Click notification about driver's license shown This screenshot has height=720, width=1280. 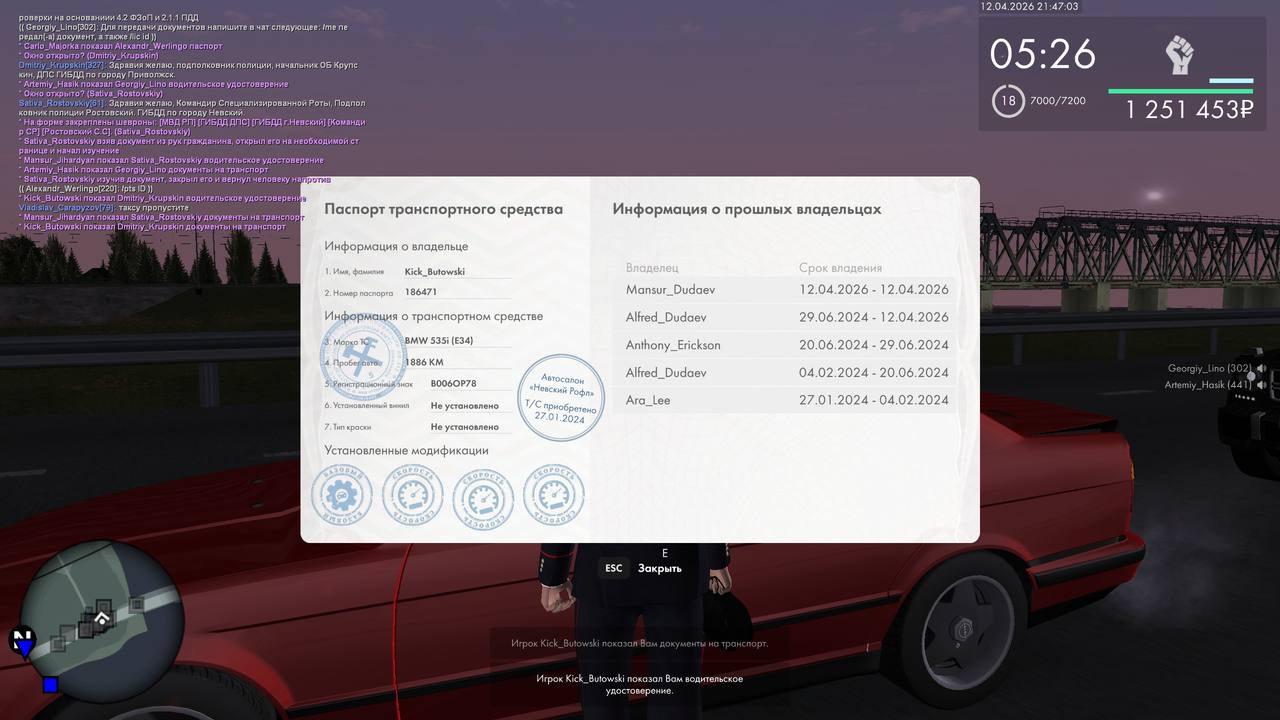coord(639,684)
